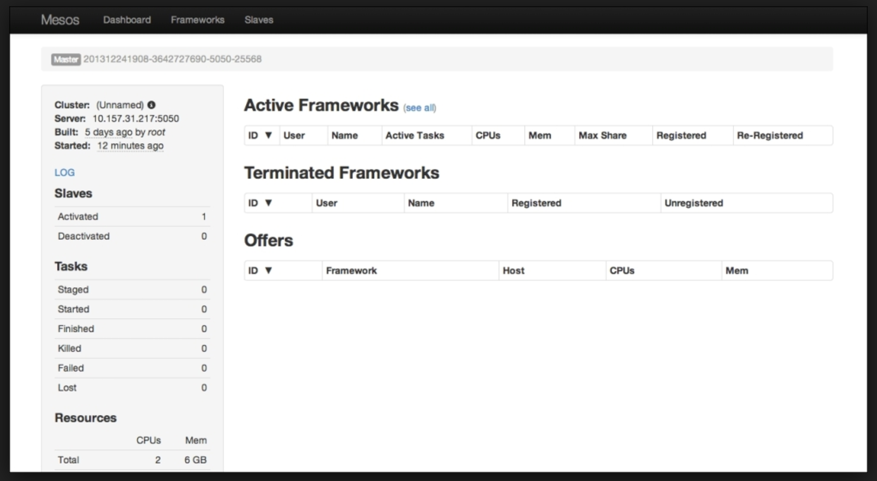
Task: Go to the Frameworks nav item
Action: [197, 20]
